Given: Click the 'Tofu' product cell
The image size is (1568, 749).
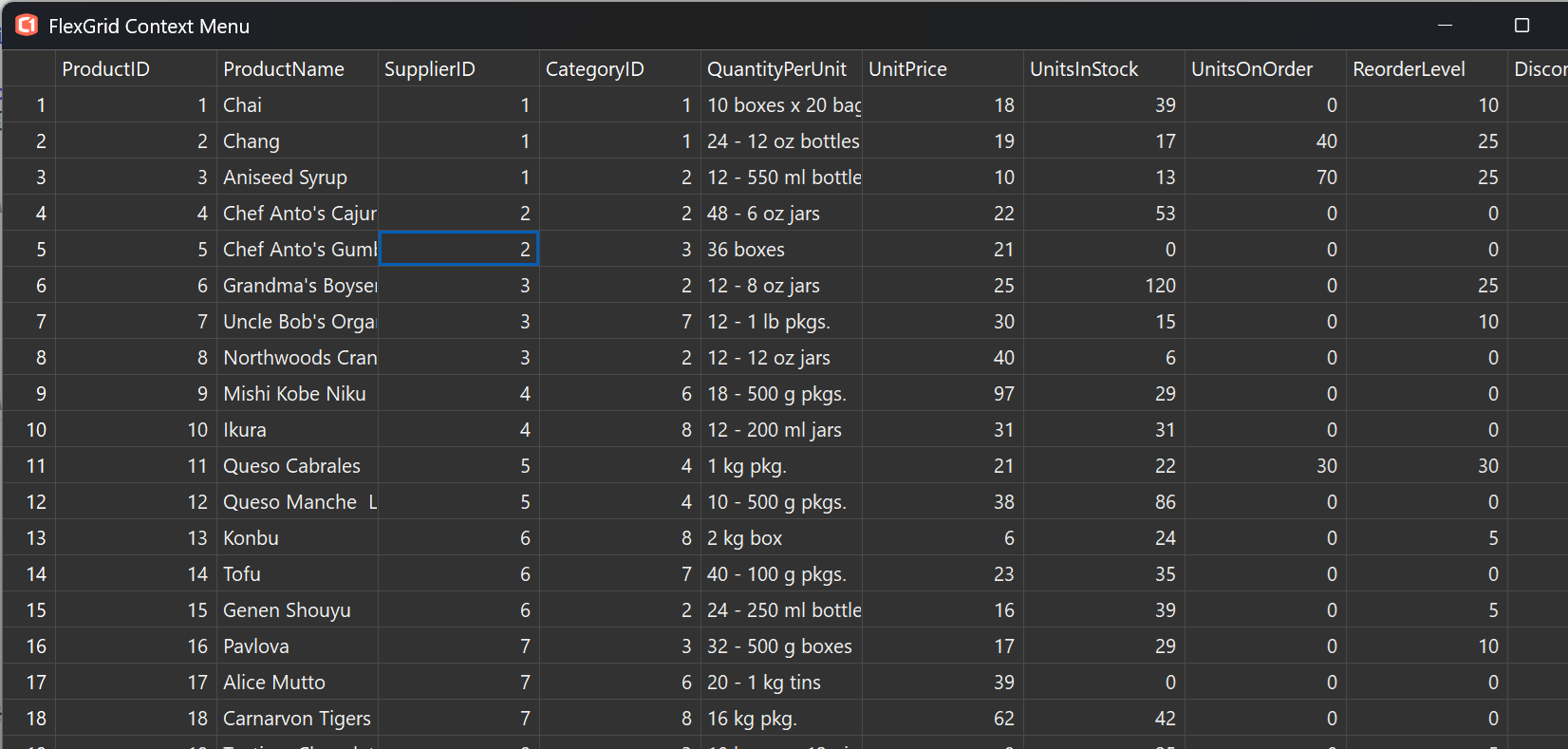Looking at the screenshot, I should point(298,574).
